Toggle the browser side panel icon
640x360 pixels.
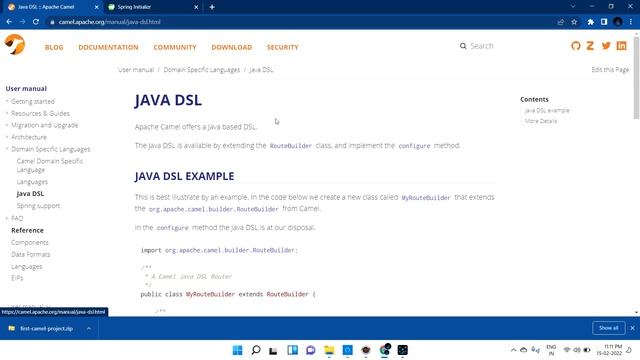604,22
